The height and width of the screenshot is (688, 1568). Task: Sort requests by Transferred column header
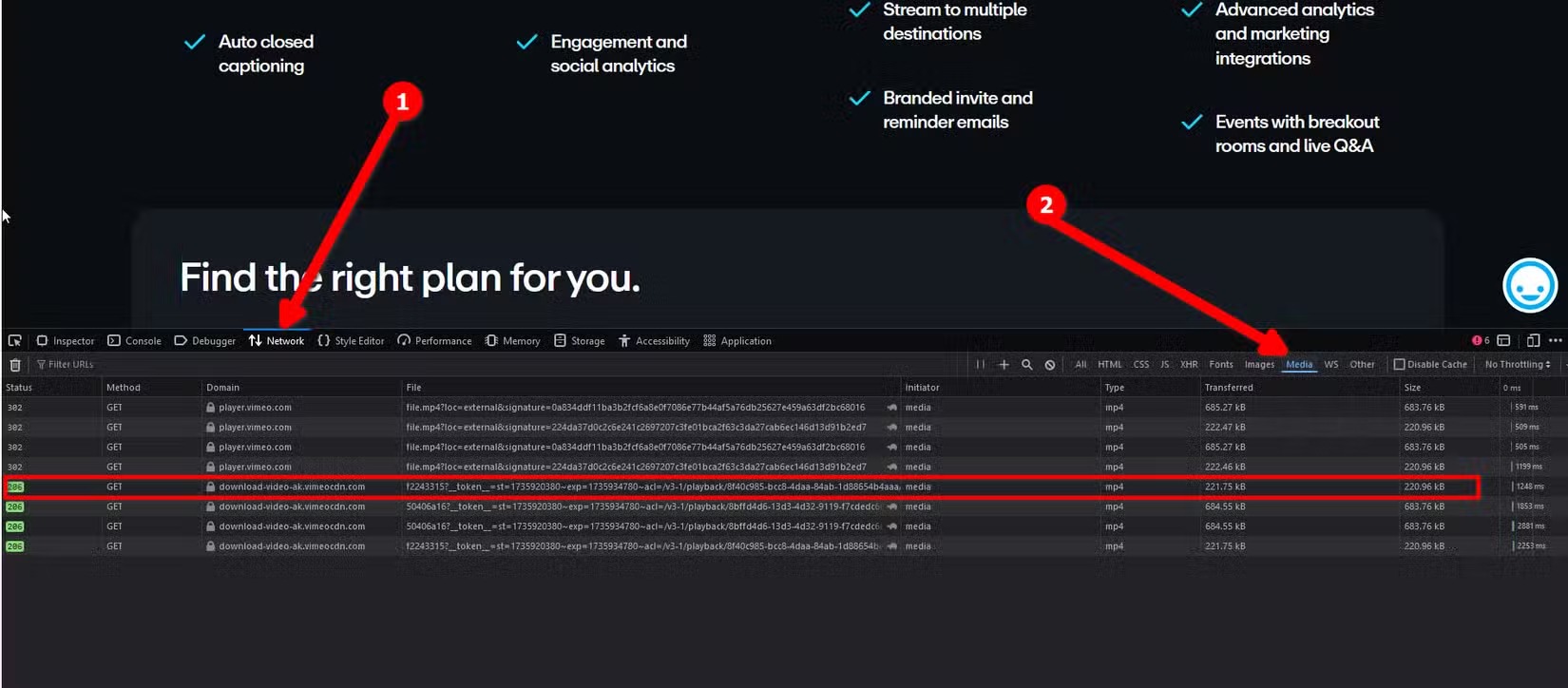(1229, 388)
